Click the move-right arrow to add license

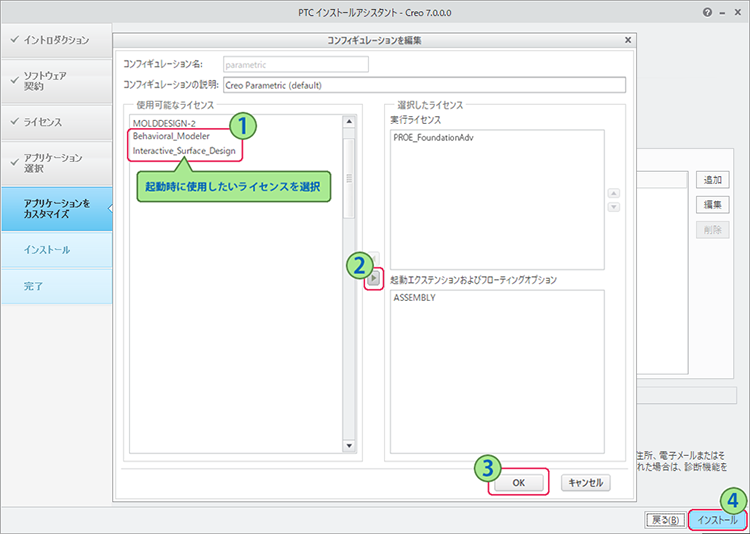374,278
